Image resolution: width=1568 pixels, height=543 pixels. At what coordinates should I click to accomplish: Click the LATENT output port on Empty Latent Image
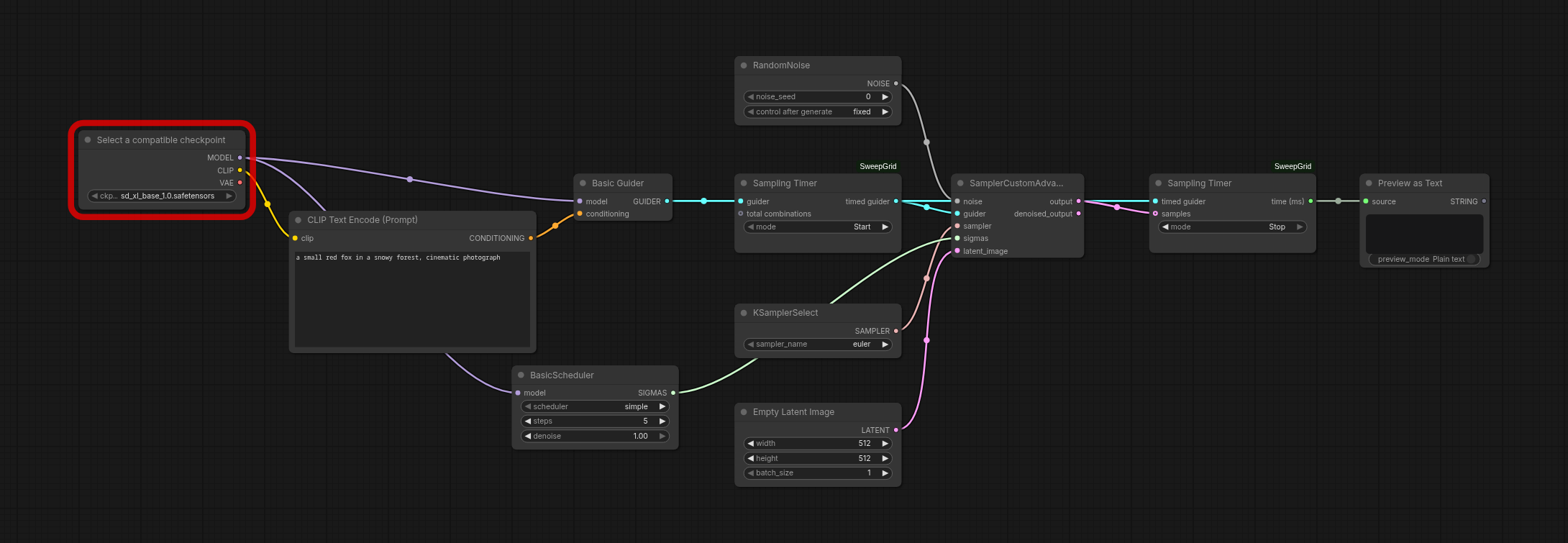pos(895,430)
